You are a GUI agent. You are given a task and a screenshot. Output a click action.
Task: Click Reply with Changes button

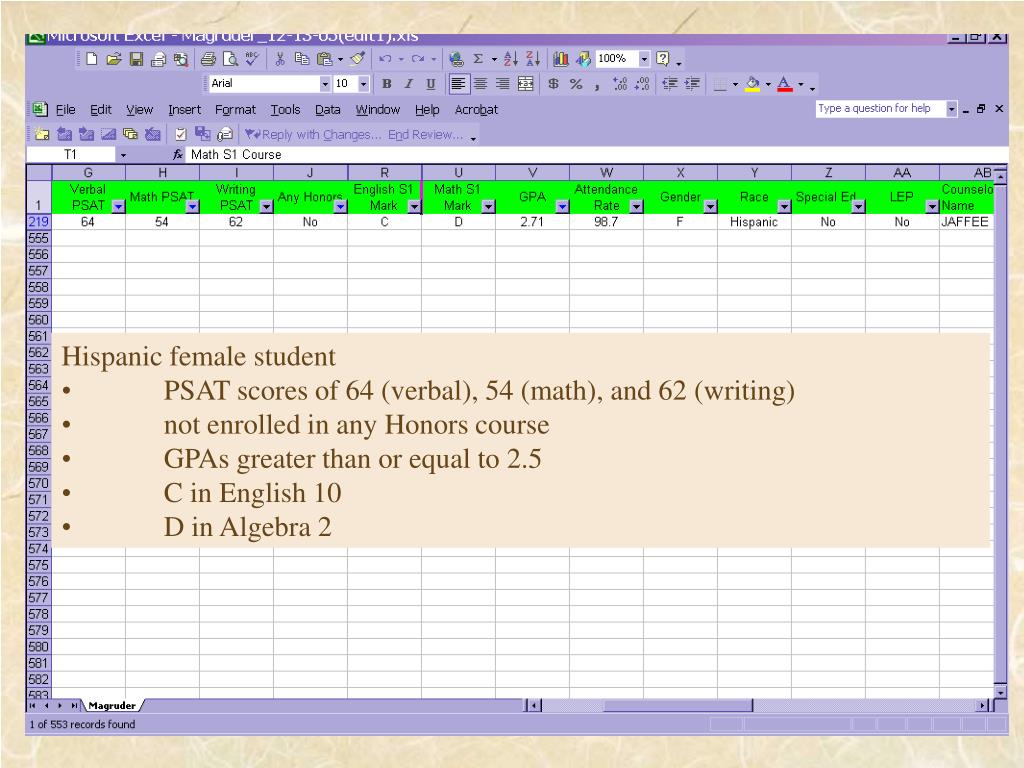[x=313, y=135]
